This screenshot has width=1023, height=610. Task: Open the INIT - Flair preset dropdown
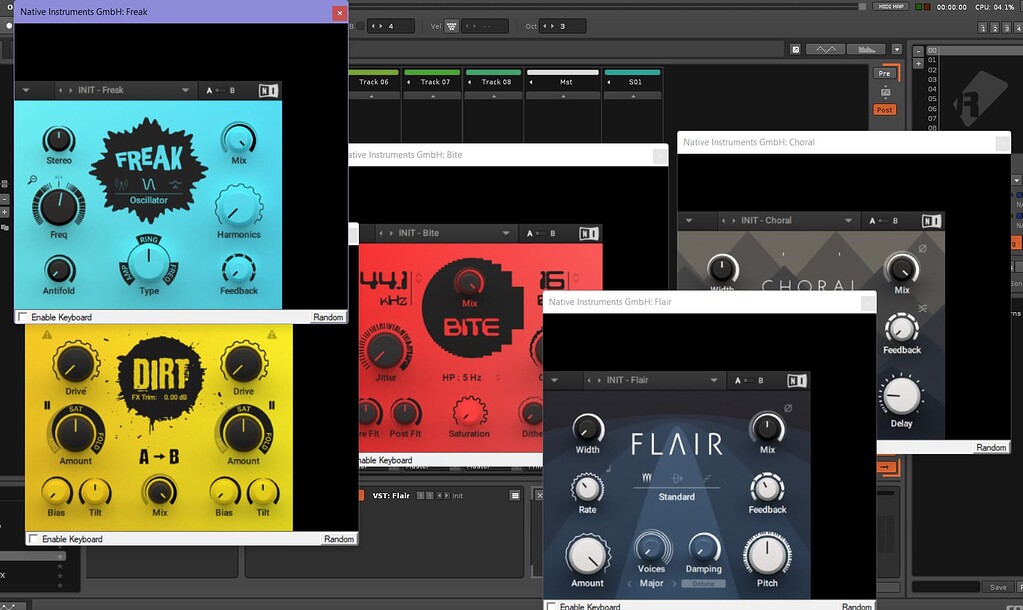(x=713, y=380)
